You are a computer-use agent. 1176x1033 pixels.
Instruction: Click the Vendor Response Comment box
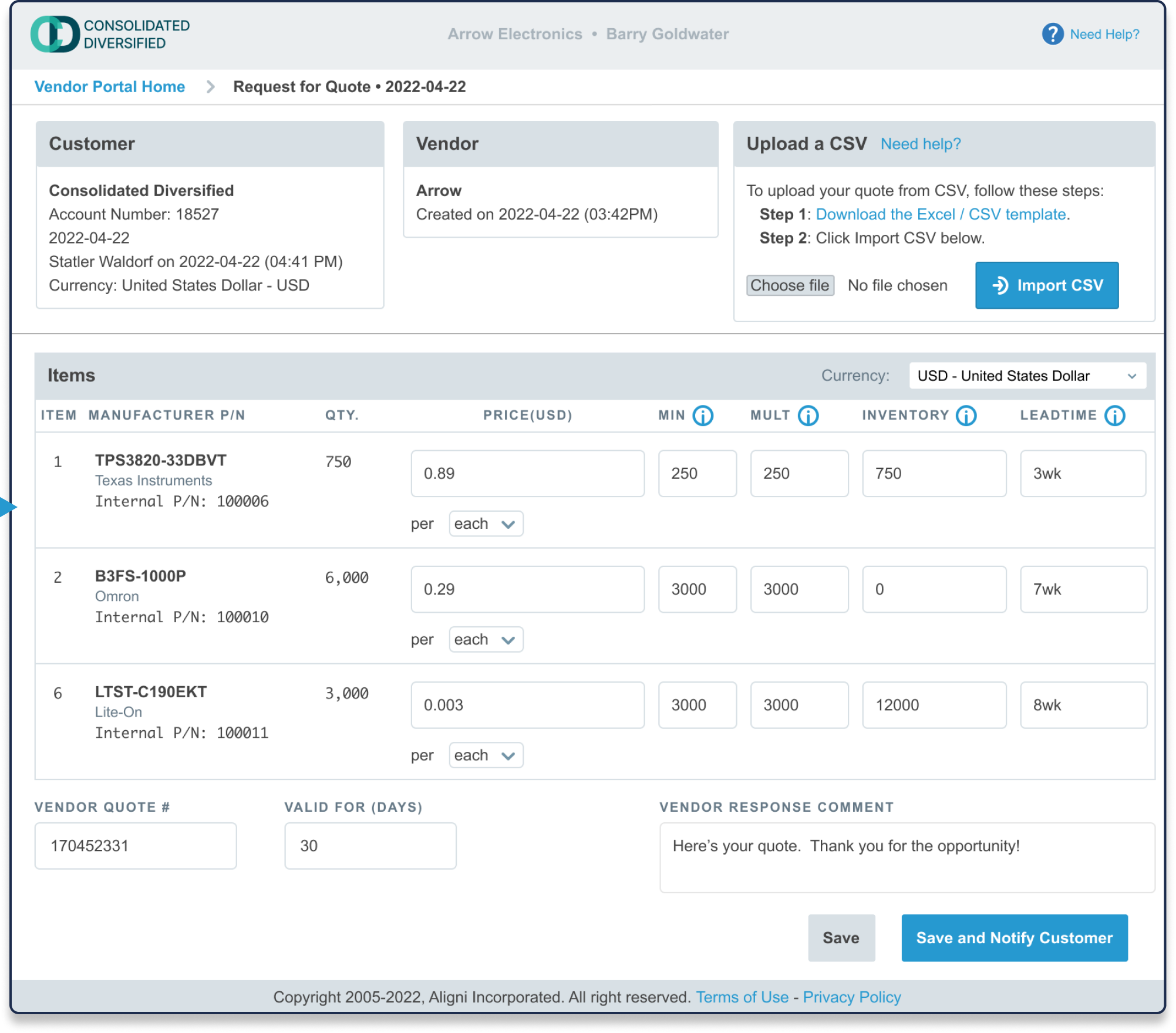(907, 857)
